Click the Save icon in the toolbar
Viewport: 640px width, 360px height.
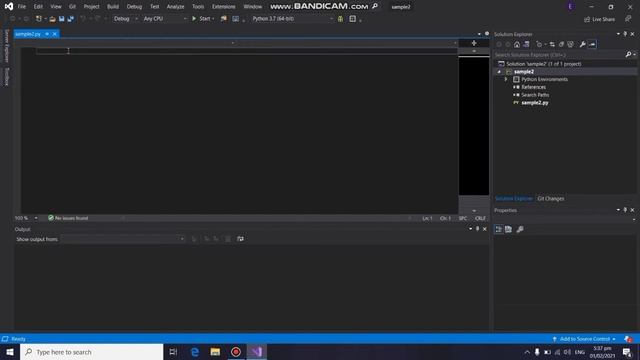[62, 19]
